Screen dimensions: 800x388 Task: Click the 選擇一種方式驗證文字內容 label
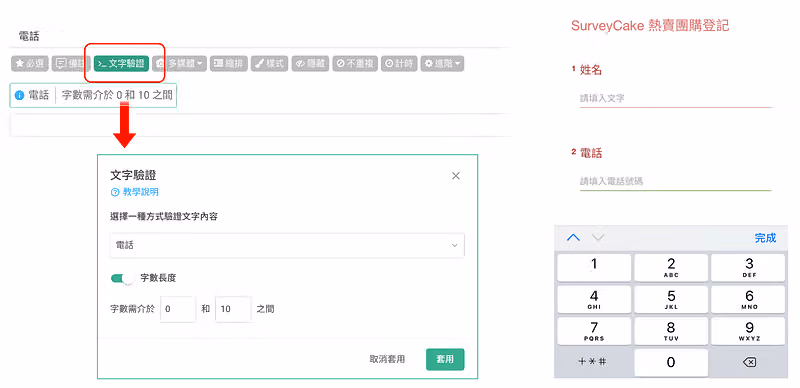tap(164, 216)
